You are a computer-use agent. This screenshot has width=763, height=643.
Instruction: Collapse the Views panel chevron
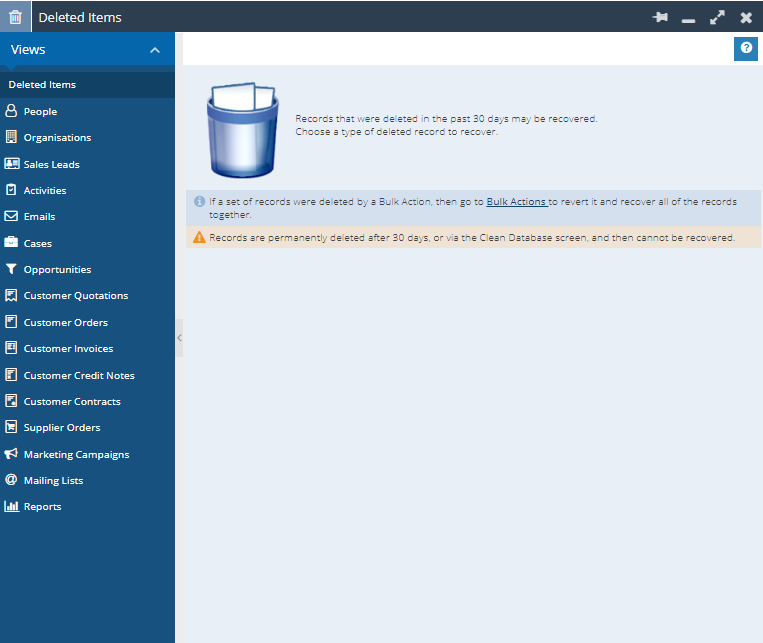click(x=155, y=50)
